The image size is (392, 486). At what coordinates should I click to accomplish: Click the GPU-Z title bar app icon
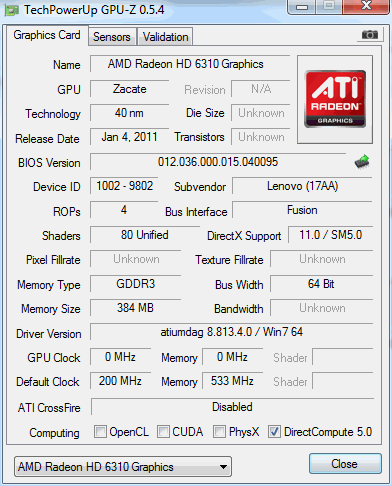[x=11, y=10]
